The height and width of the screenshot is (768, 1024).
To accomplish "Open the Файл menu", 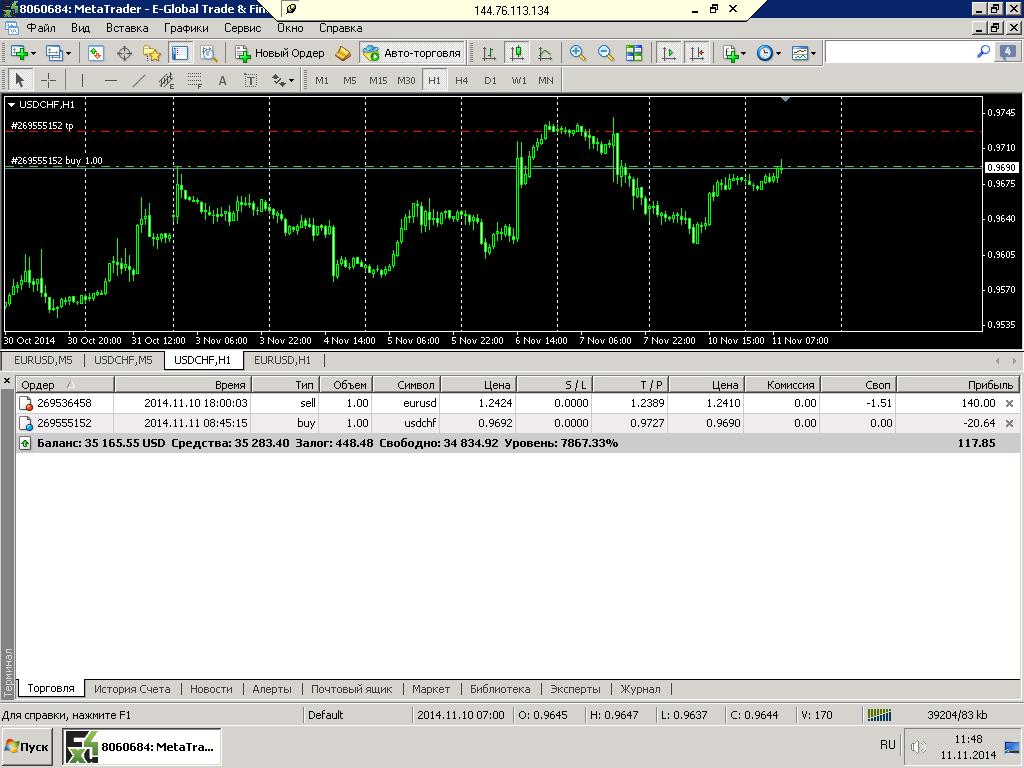I will click(x=40, y=28).
